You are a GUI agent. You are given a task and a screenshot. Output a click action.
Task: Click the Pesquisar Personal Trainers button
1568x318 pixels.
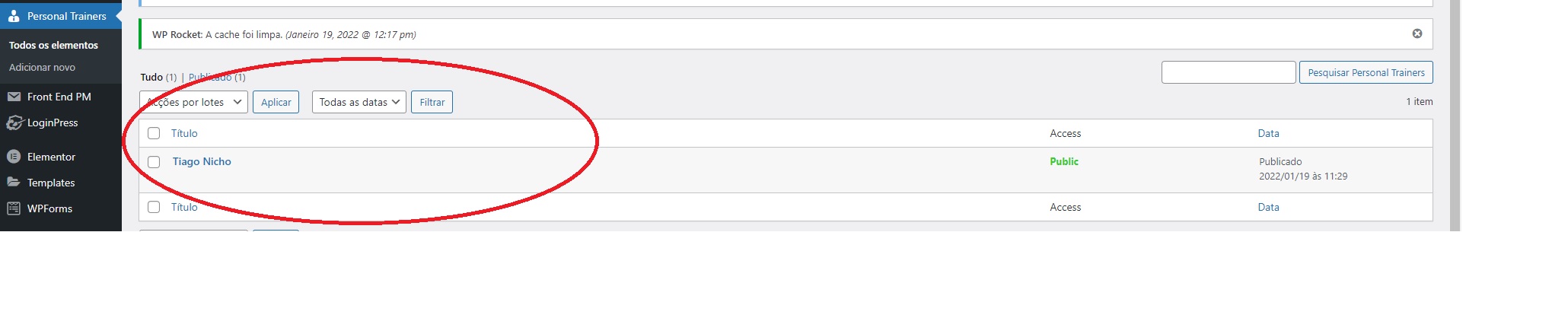[x=1366, y=72]
